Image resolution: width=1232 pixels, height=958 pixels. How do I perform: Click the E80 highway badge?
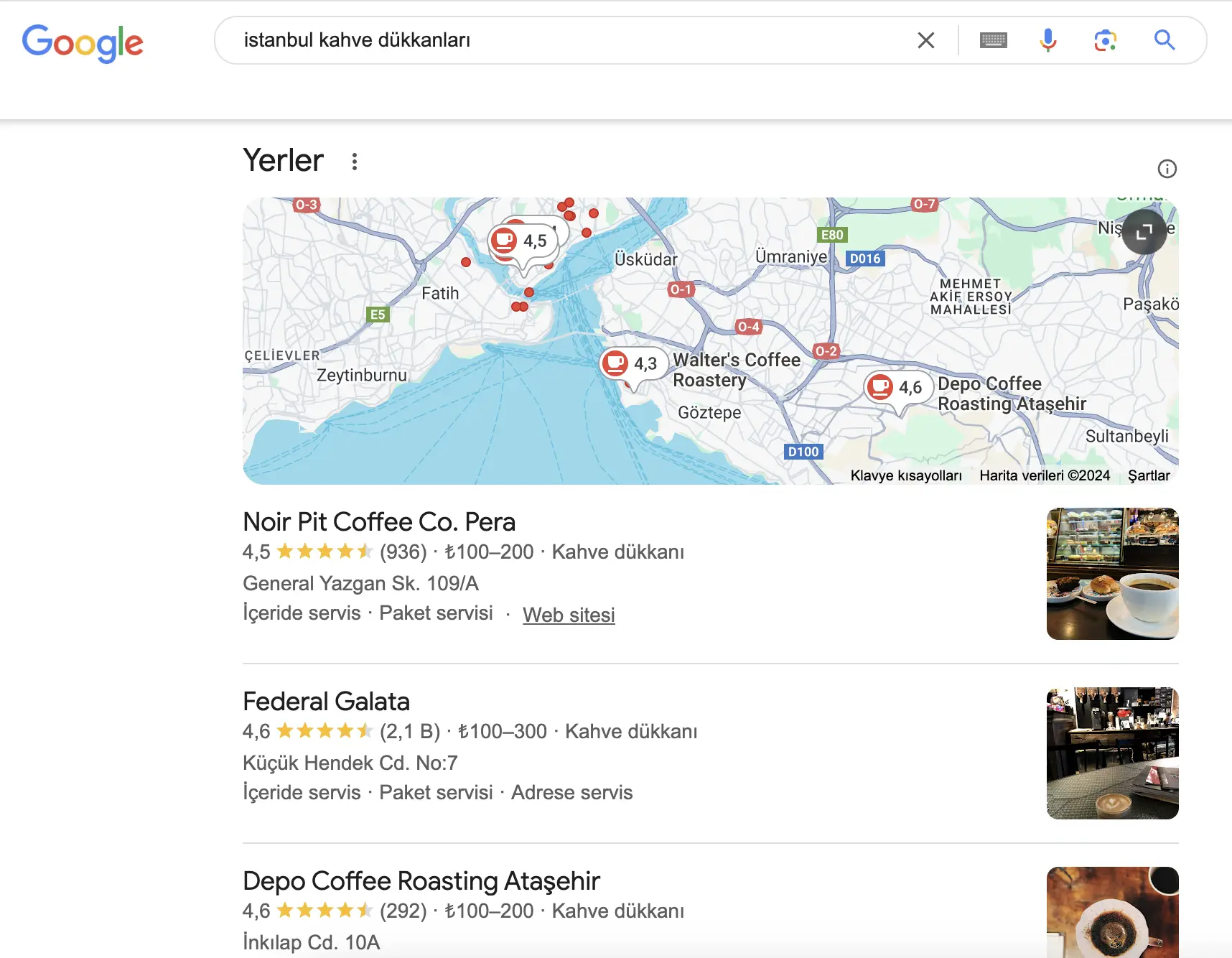coord(832,235)
